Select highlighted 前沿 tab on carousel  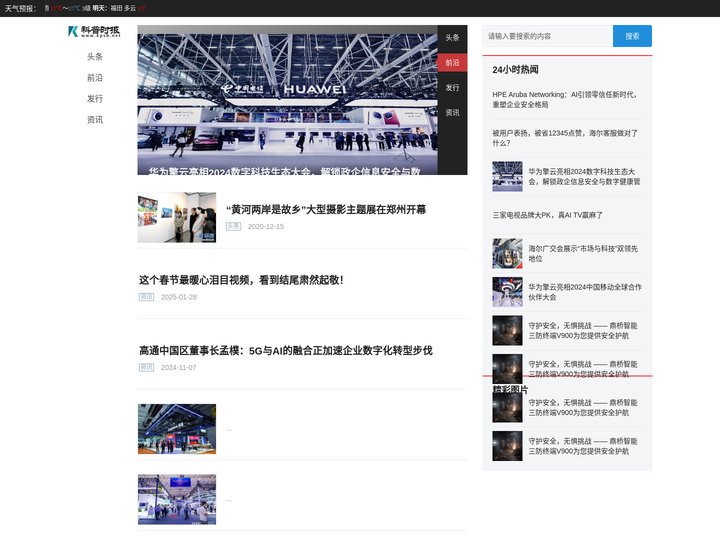(452, 62)
